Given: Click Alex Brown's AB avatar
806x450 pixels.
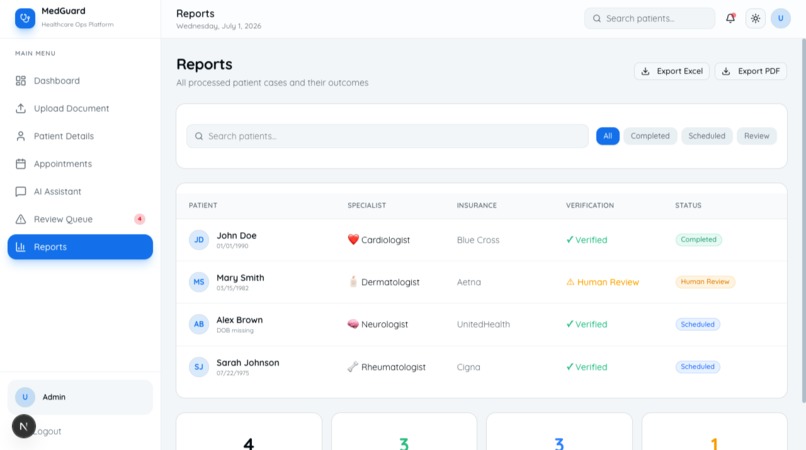Looking at the screenshot, I should click(198, 324).
